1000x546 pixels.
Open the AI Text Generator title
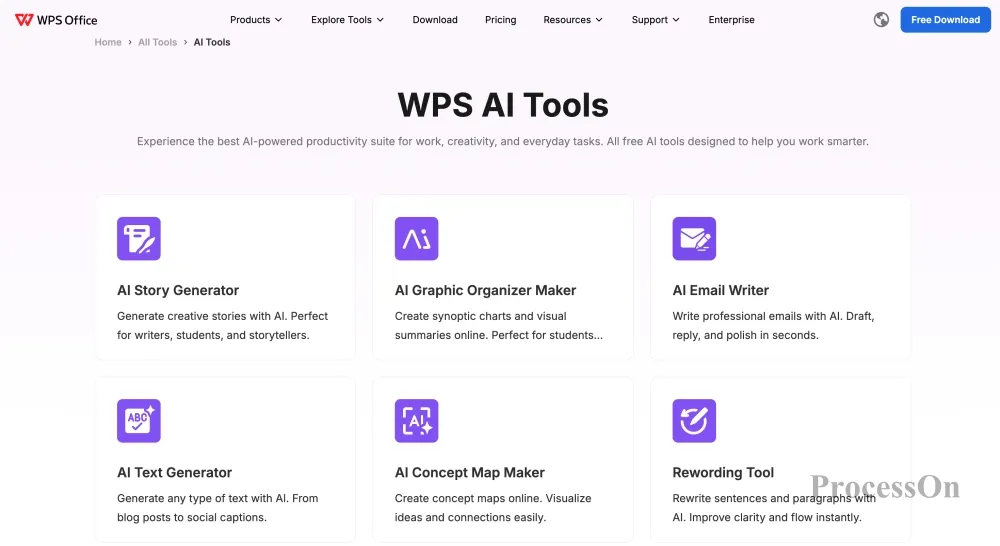[174, 473]
